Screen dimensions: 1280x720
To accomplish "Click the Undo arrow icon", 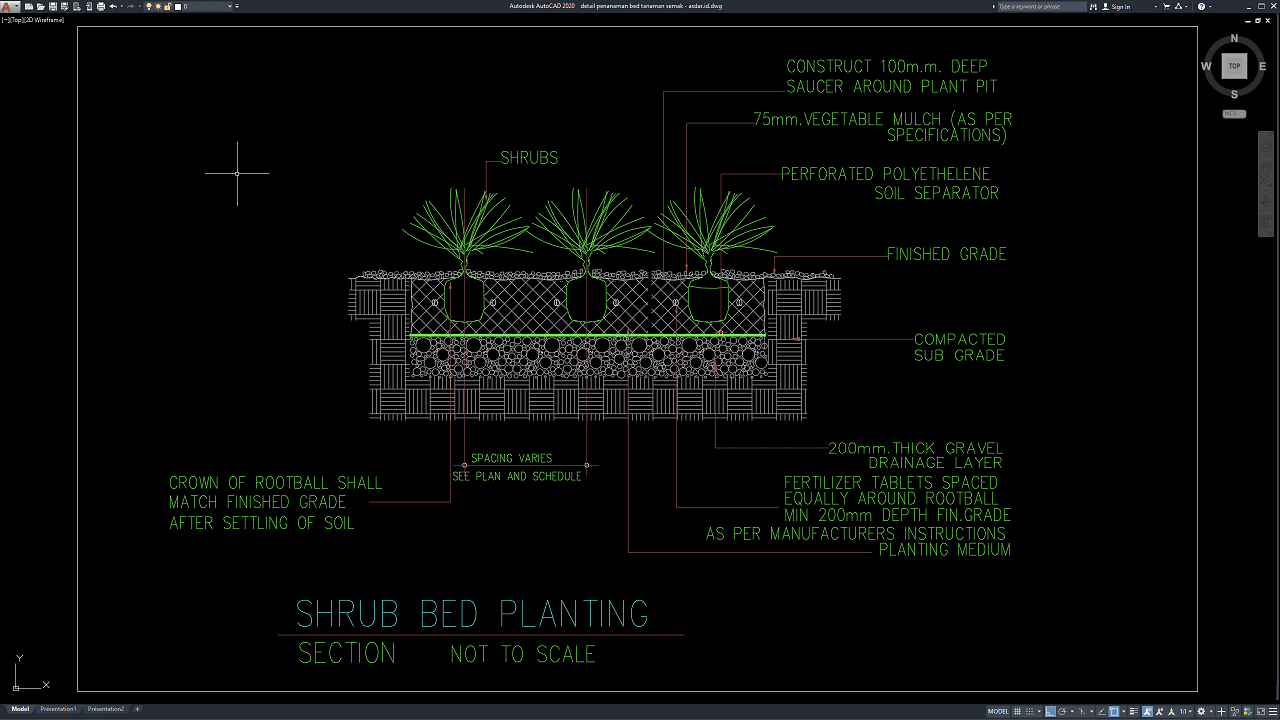I will coord(113,6).
